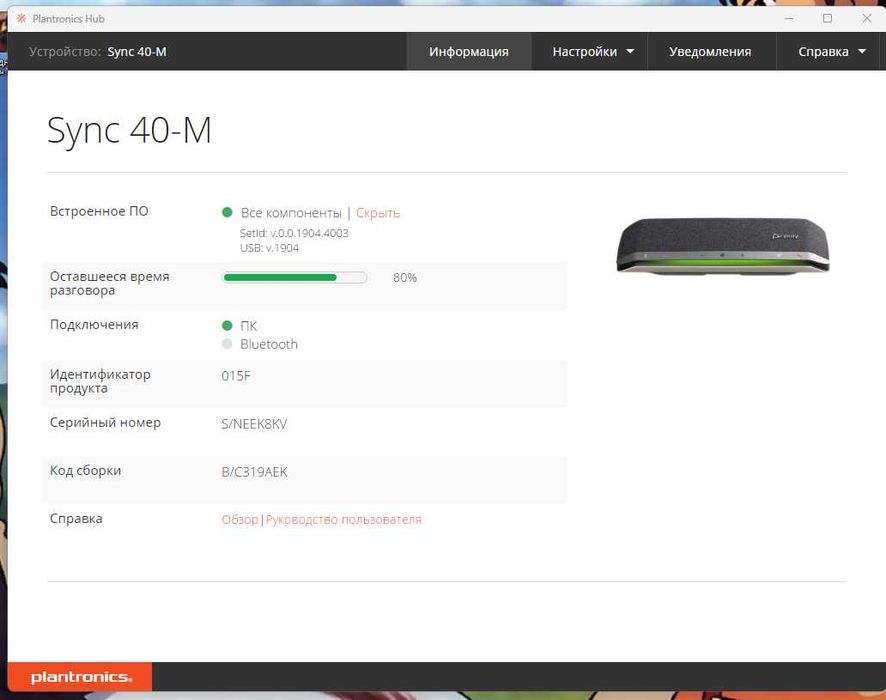Select the serial number S/NEEK8KV
Image resolution: width=886 pixels, height=700 pixels.
254,424
